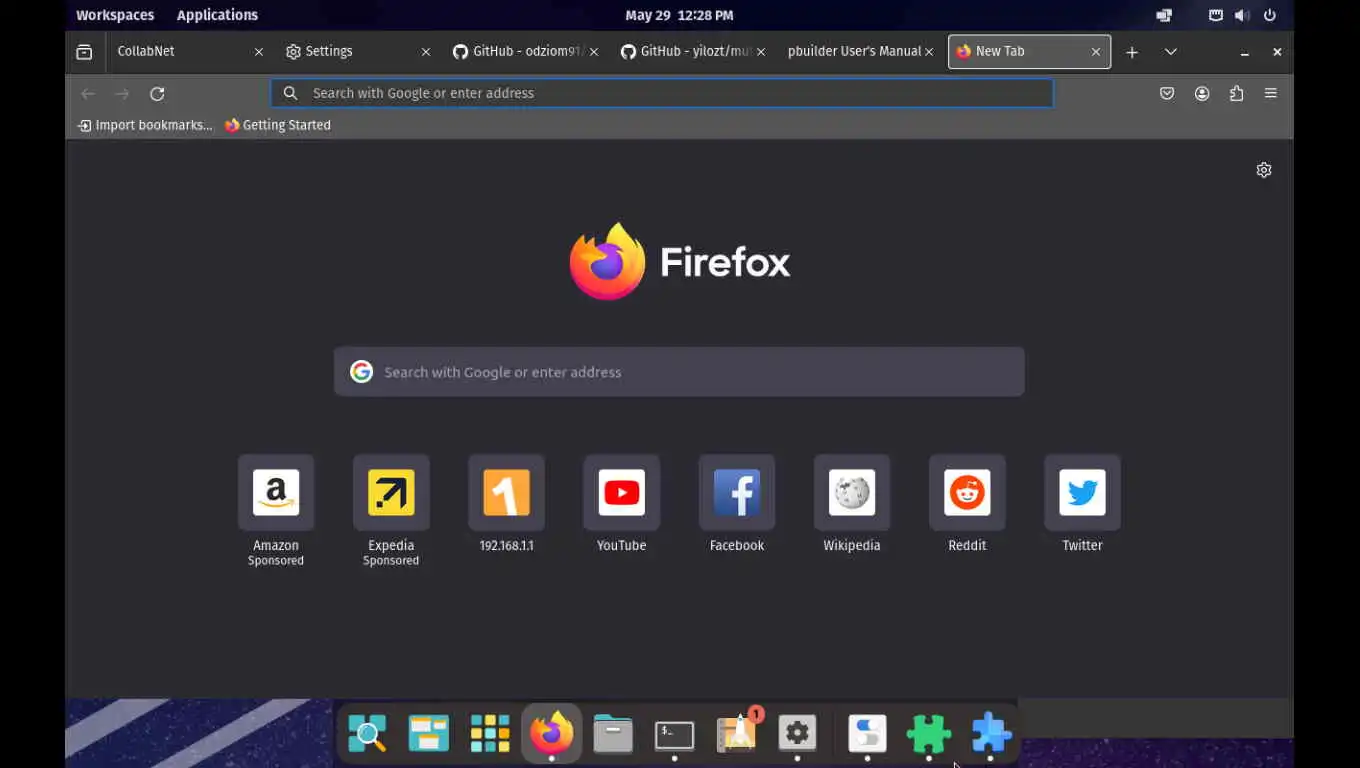
Task: Open the Save to Pocket icon
Action: pyautogui.click(x=1167, y=93)
